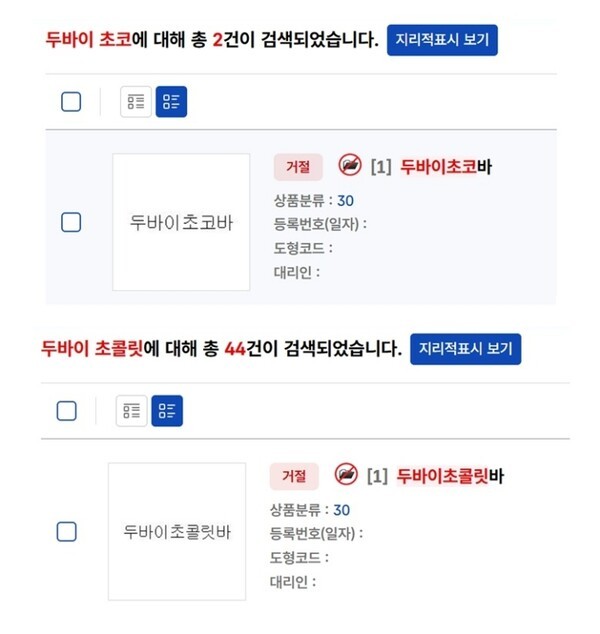Click 상품분류 30 link under 두바이초코바
Image resolution: width=600 pixels, height=634 pixels.
click(346, 200)
